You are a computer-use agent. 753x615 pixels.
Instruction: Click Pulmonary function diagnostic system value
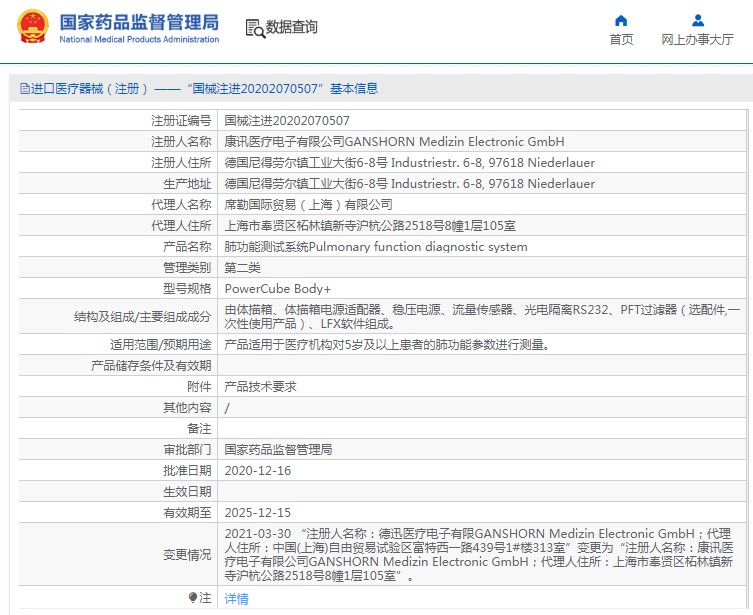pyautogui.click(x=376, y=247)
